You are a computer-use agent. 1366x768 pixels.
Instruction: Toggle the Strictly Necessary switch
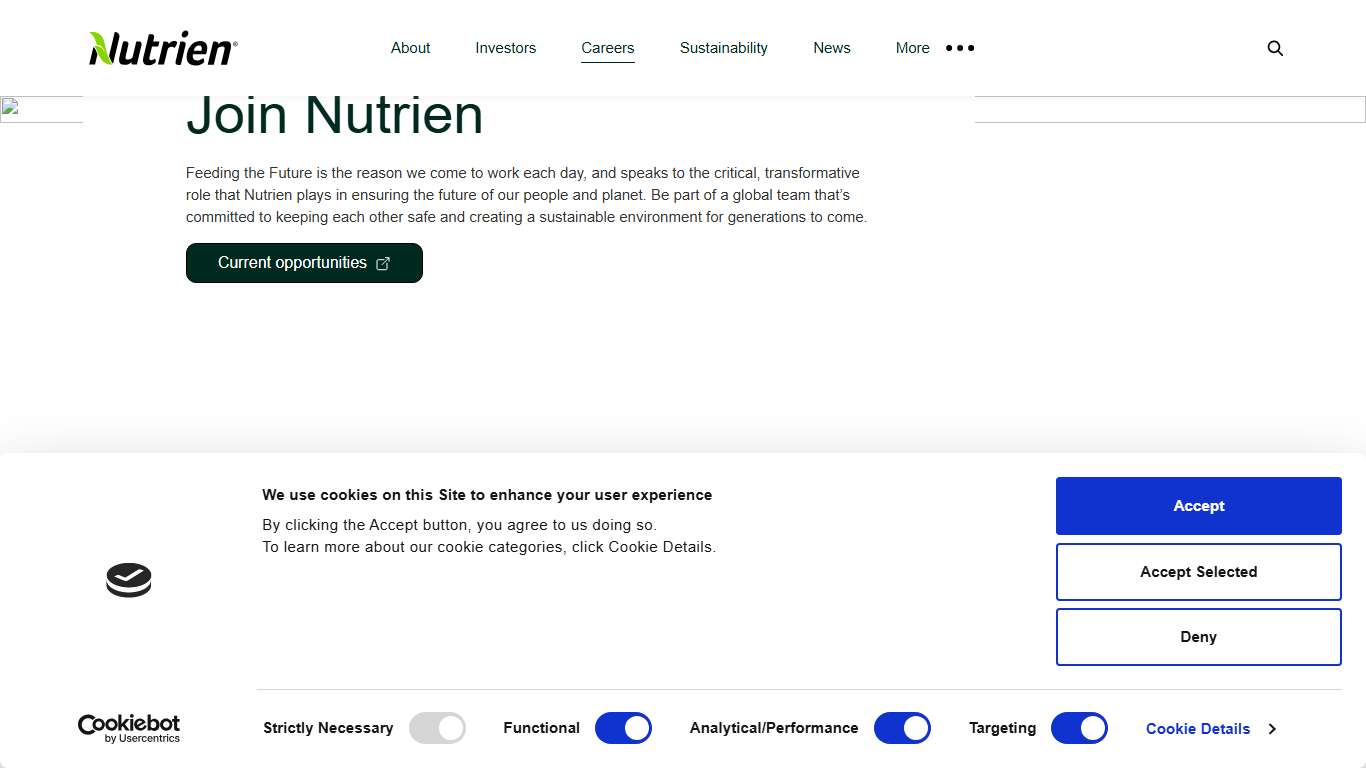click(437, 728)
